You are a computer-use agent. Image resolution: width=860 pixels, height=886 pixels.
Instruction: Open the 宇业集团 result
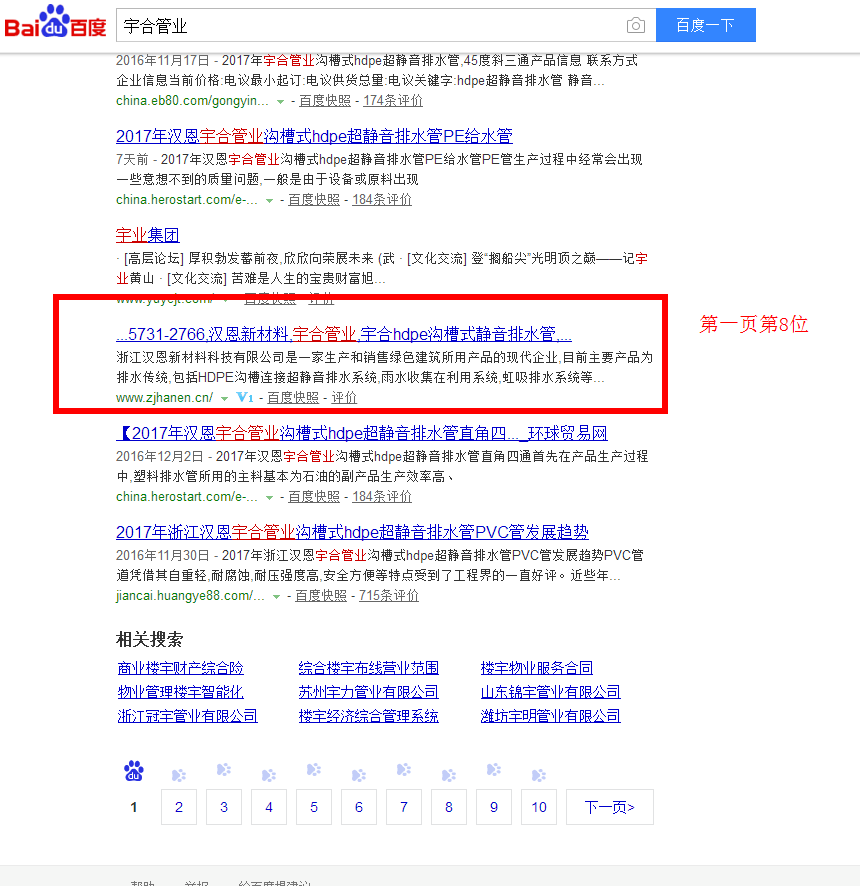tap(147, 235)
